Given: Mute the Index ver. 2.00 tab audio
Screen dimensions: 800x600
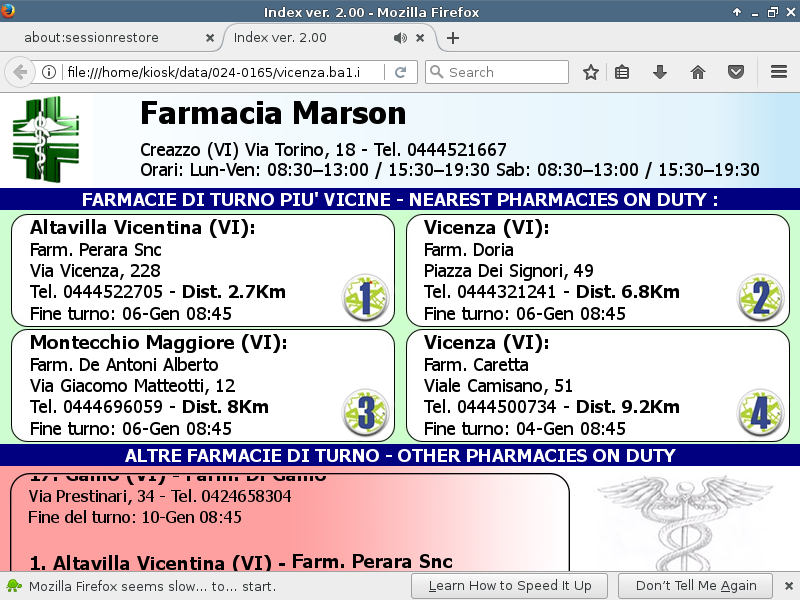Looking at the screenshot, I should [x=400, y=38].
